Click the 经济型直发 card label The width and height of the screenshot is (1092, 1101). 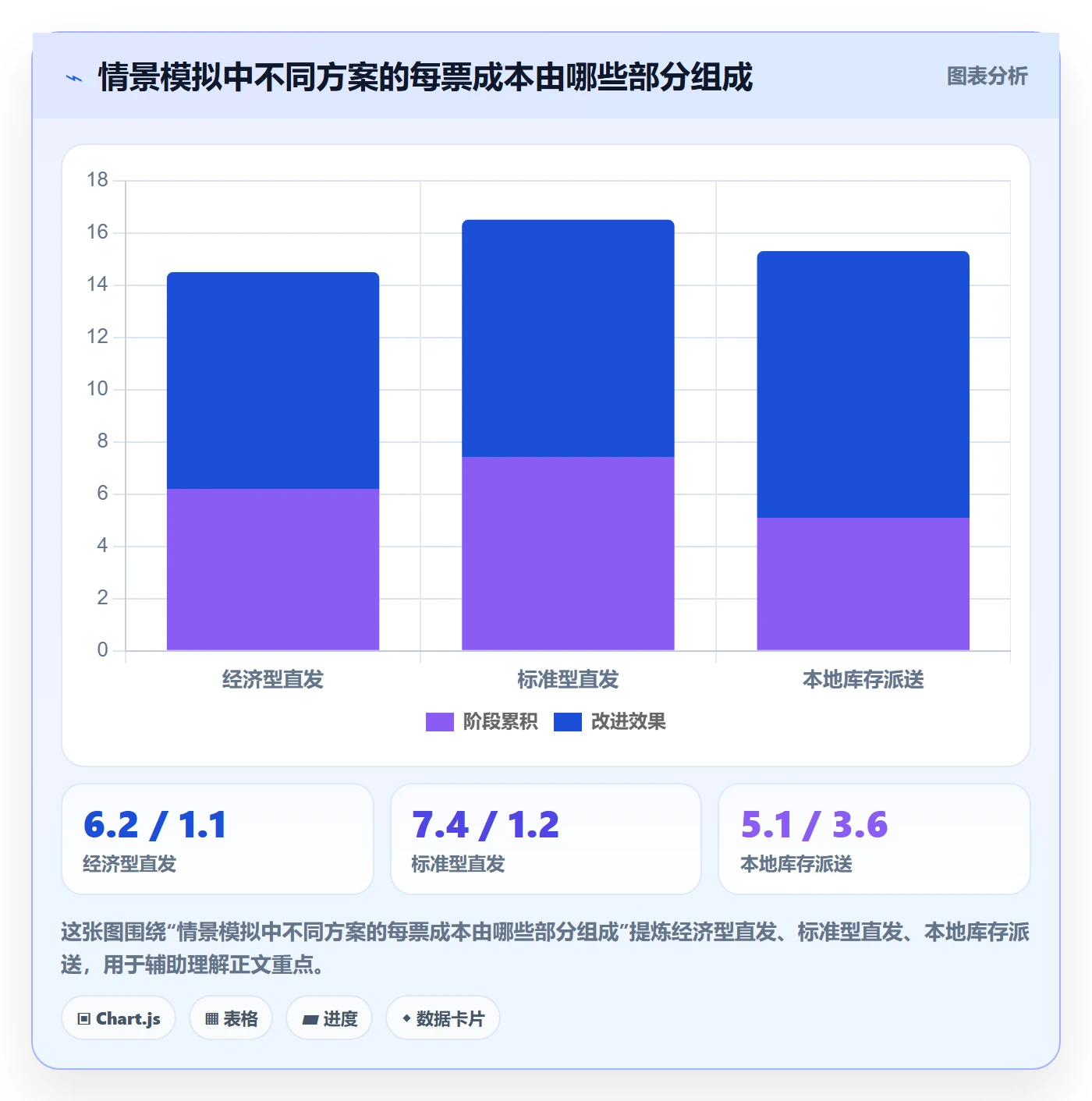point(129,864)
